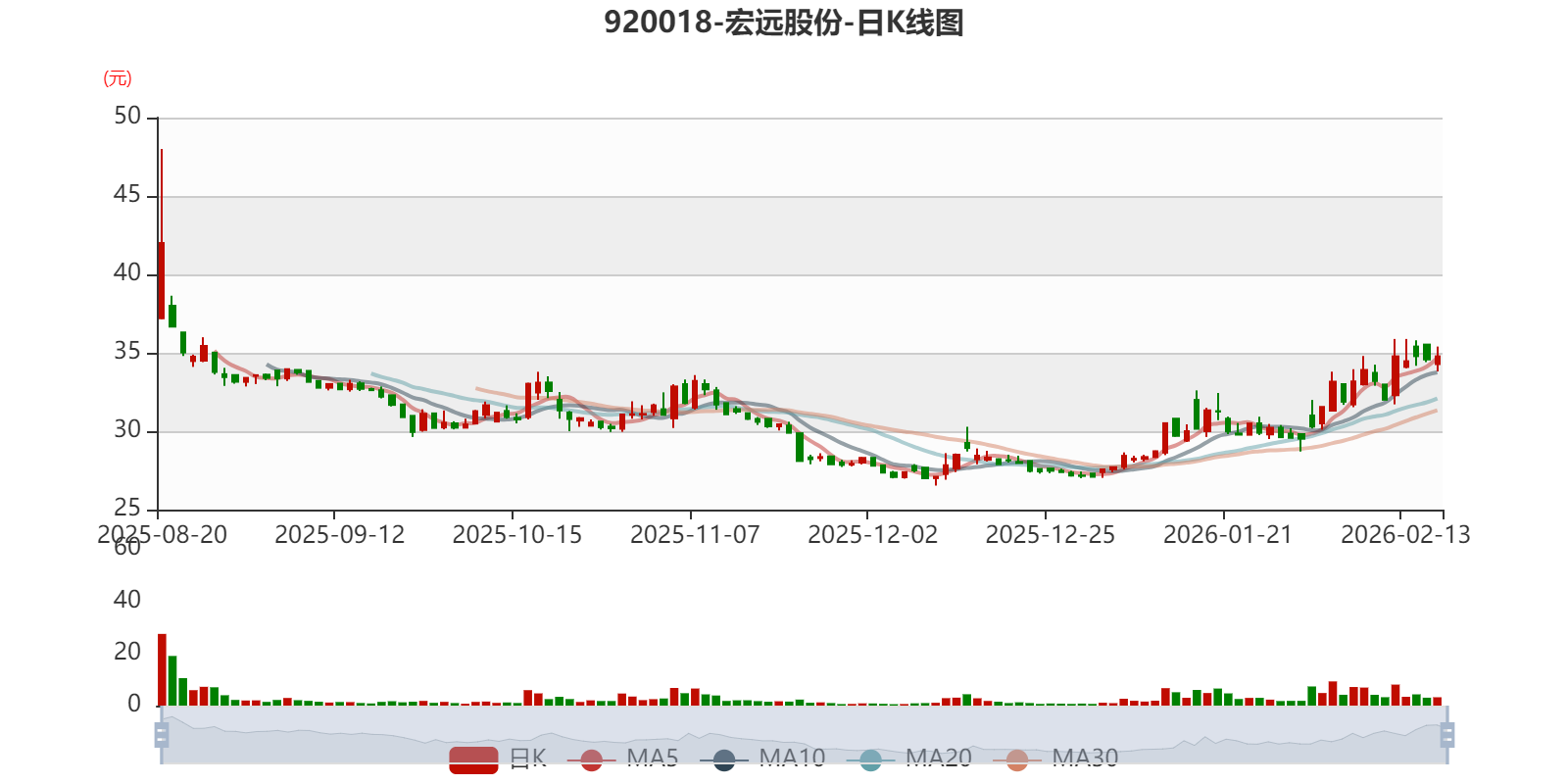Click the tall red candlestick on 2025-08-20
Screen dimensions: 1568x784
pyautogui.click(x=162, y=279)
